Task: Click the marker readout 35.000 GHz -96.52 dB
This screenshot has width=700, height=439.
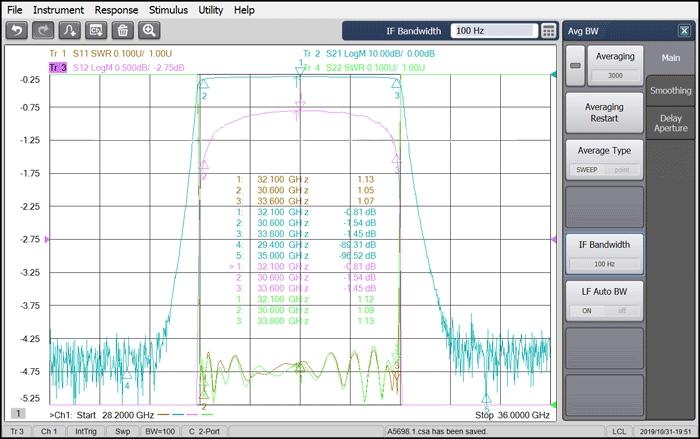Action: pyautogui.click(x=306, y=256)
